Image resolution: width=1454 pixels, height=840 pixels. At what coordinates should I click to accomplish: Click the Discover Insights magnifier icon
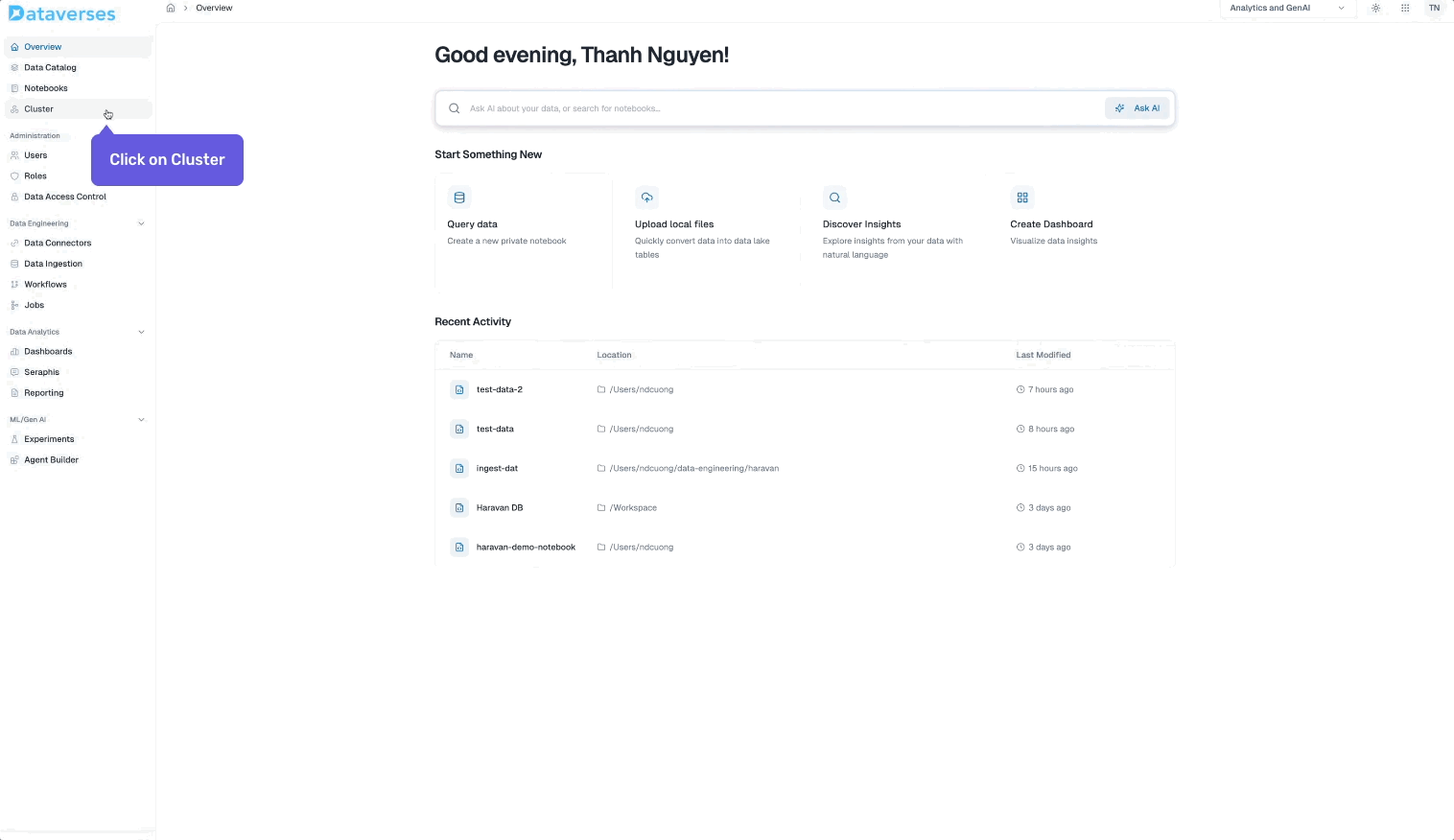pyautogui.click(x=834, y=198)
